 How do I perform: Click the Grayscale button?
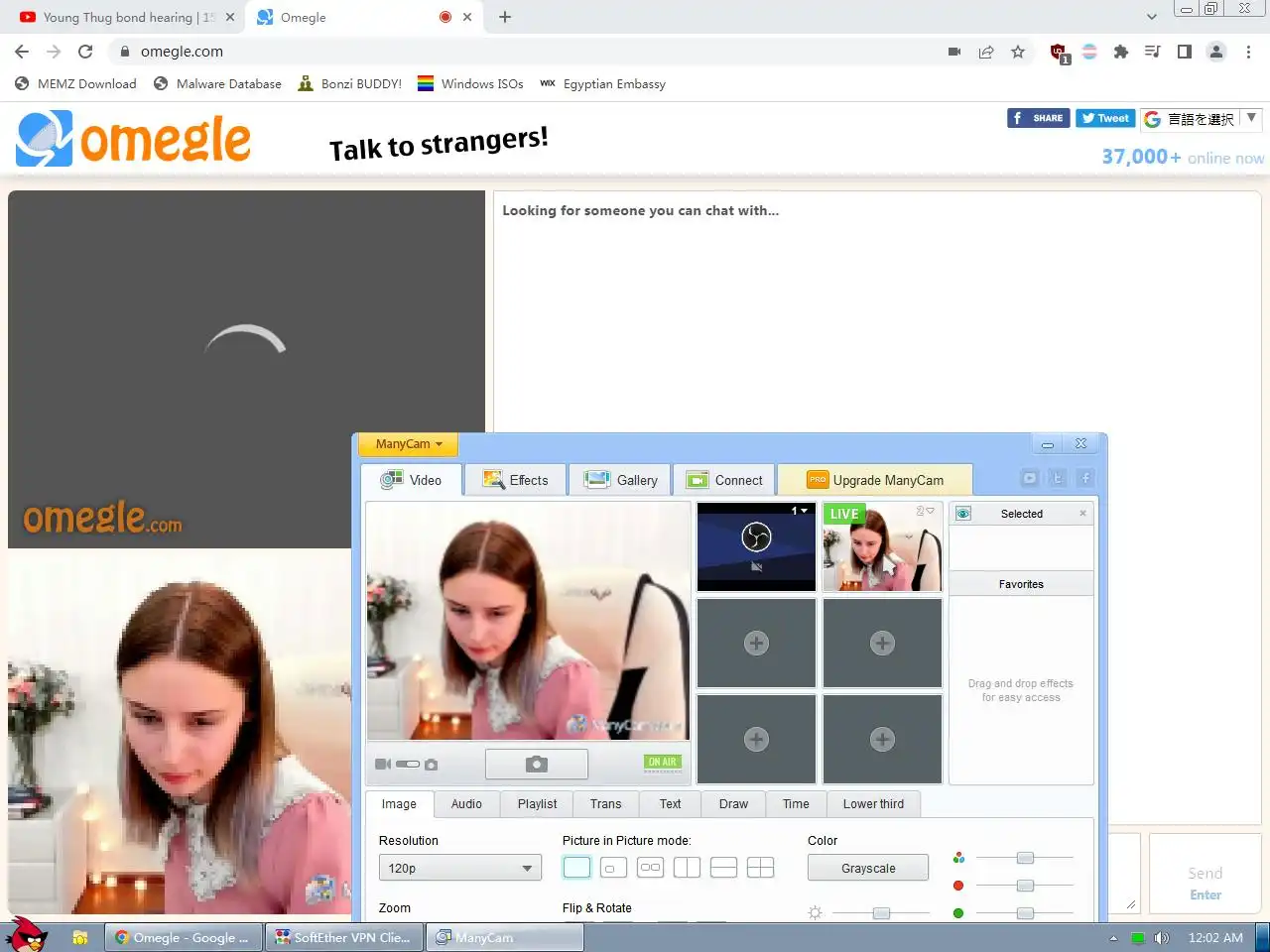pos(868,868)
